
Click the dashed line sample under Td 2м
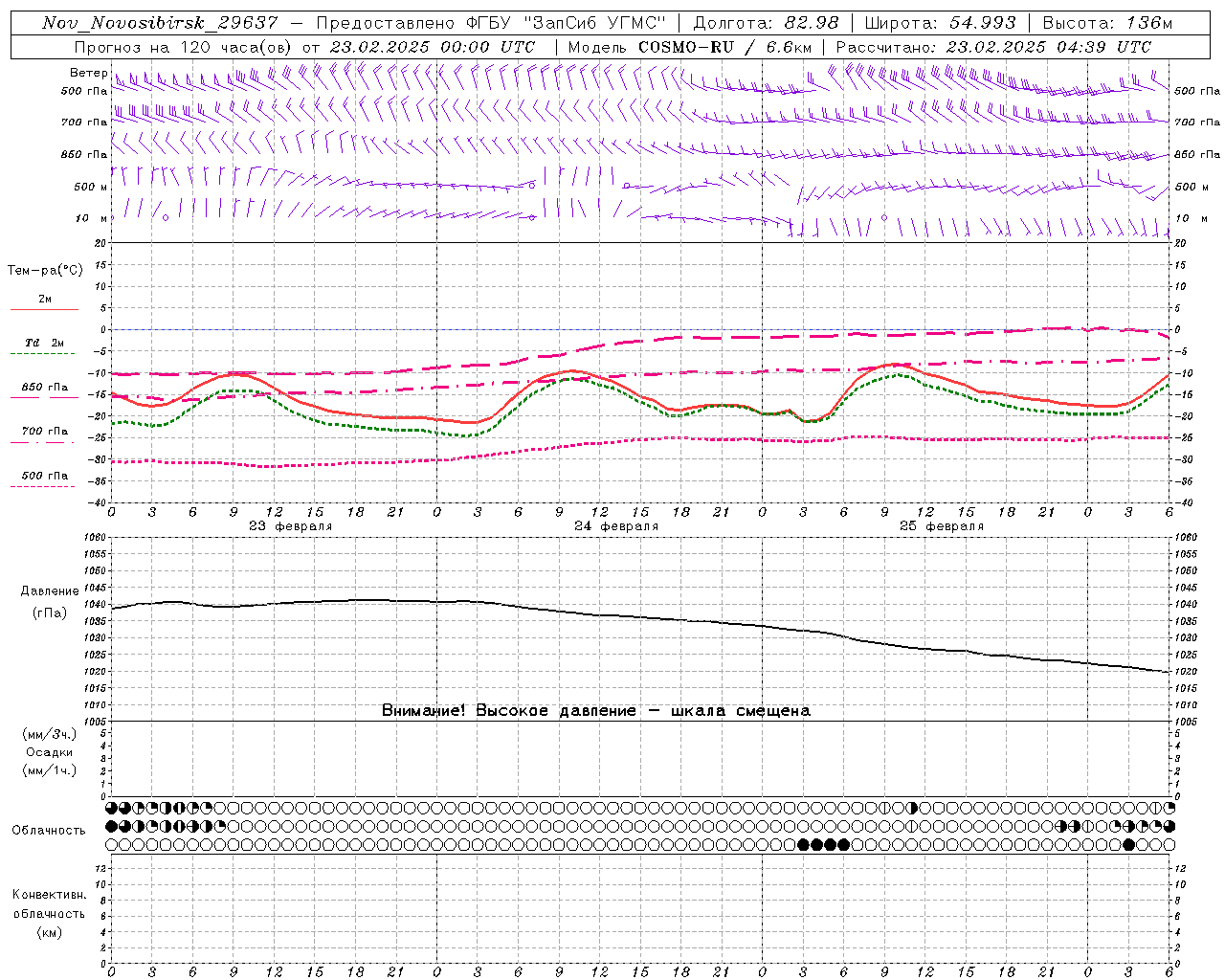point(44,354)
